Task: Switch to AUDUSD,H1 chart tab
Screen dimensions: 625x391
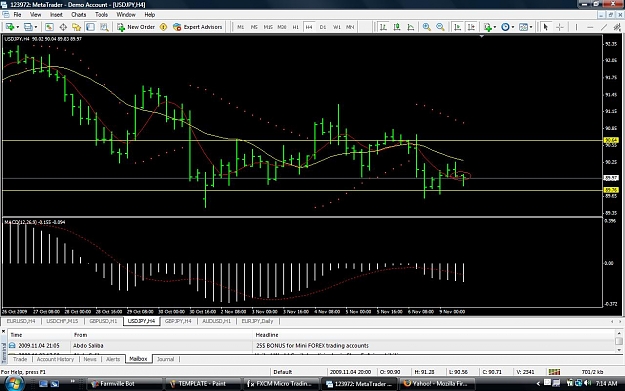Action: pyautogui.click(x=216, y=321)
